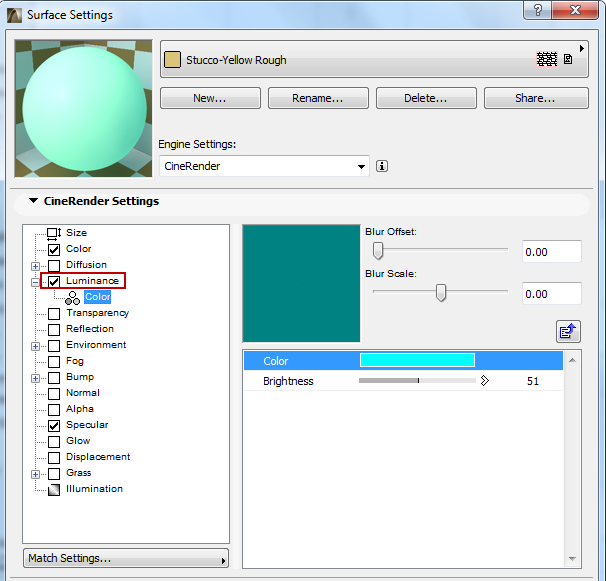Click the Blur Scale value field

click(x=552, y=294)
